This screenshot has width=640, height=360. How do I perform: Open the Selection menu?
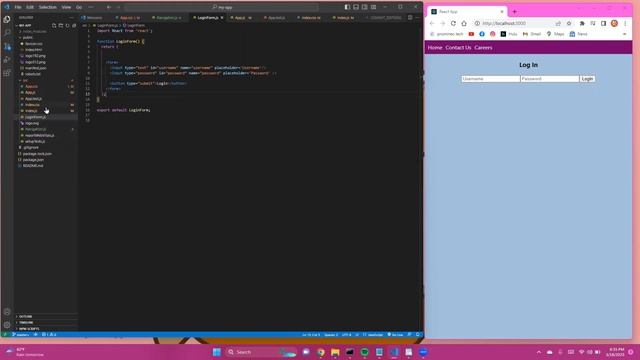(48, 7)
